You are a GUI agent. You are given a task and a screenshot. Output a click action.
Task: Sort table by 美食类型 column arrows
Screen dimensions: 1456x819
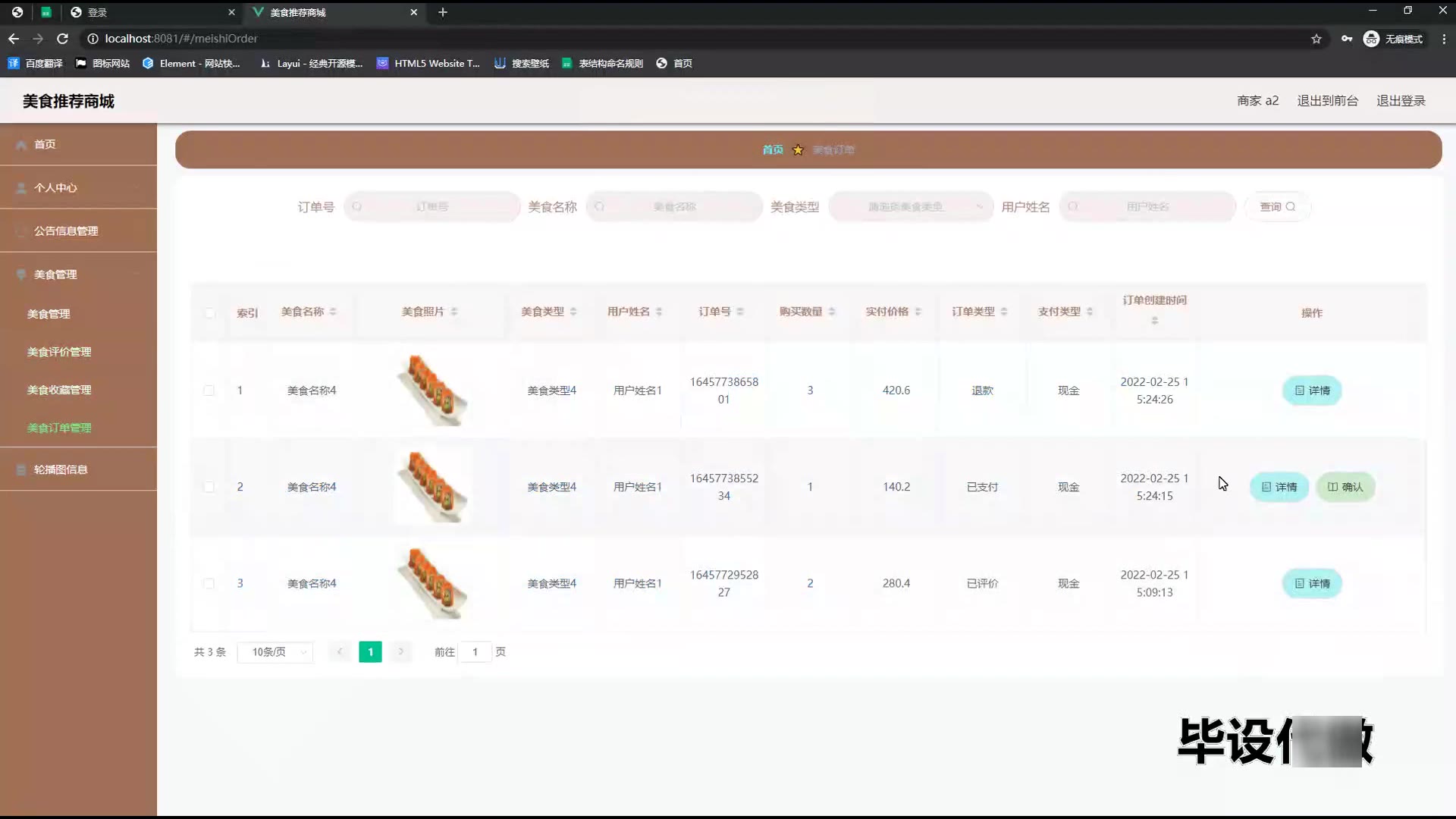[x=573, y=312]
